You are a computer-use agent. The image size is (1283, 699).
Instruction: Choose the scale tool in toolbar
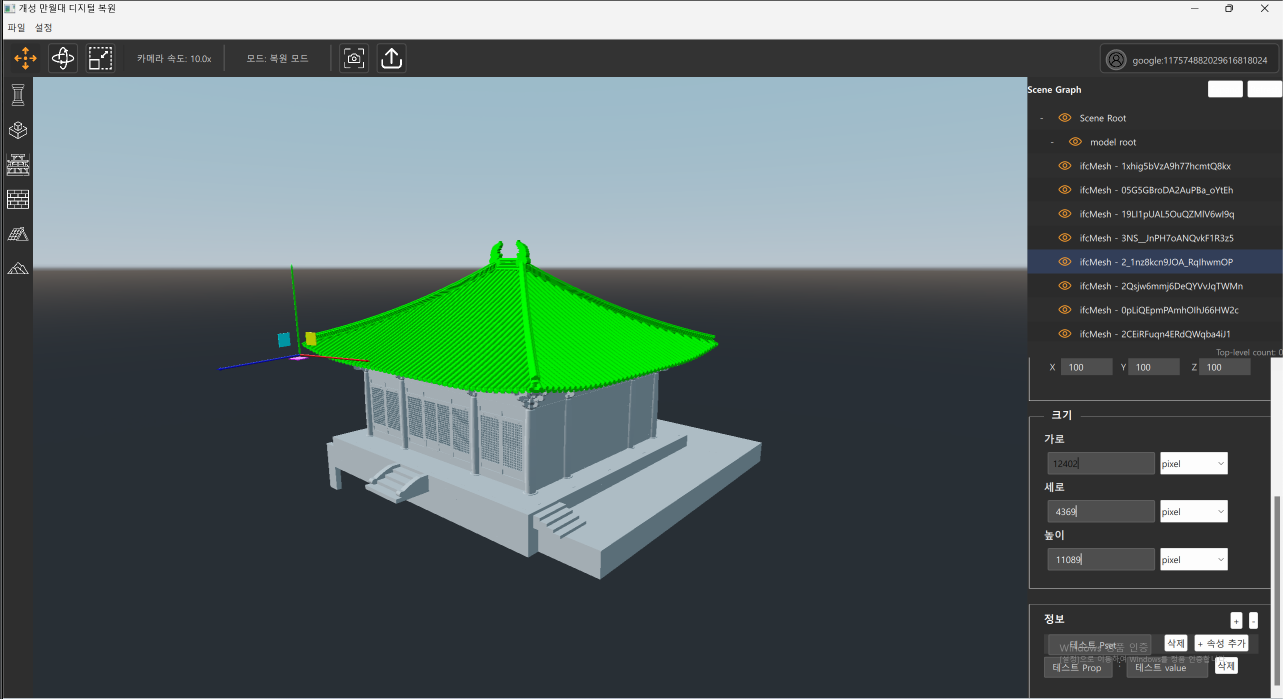click(100, 59)
